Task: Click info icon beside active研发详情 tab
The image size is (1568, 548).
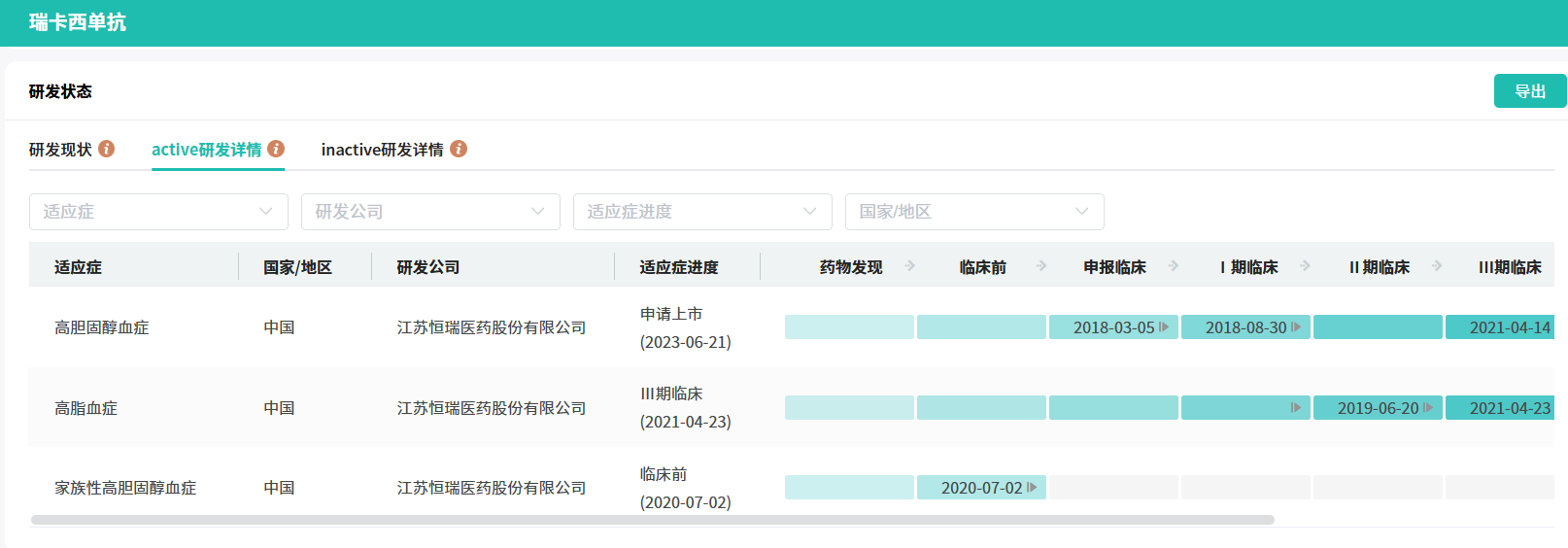Action: (x=276, y=149)
